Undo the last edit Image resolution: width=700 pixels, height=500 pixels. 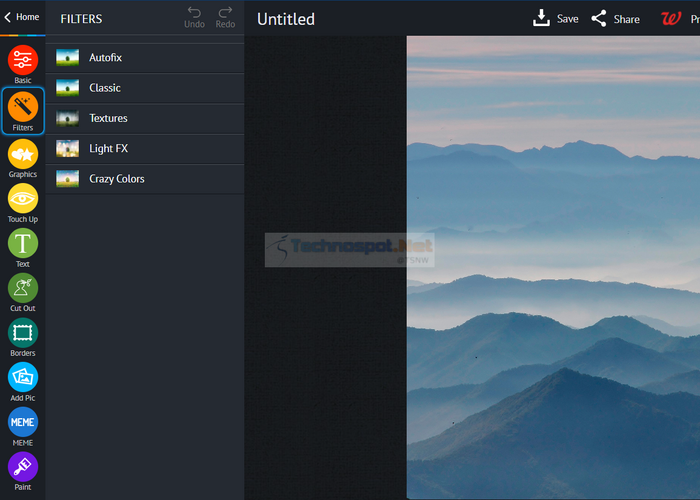click(x=194, y=18)
